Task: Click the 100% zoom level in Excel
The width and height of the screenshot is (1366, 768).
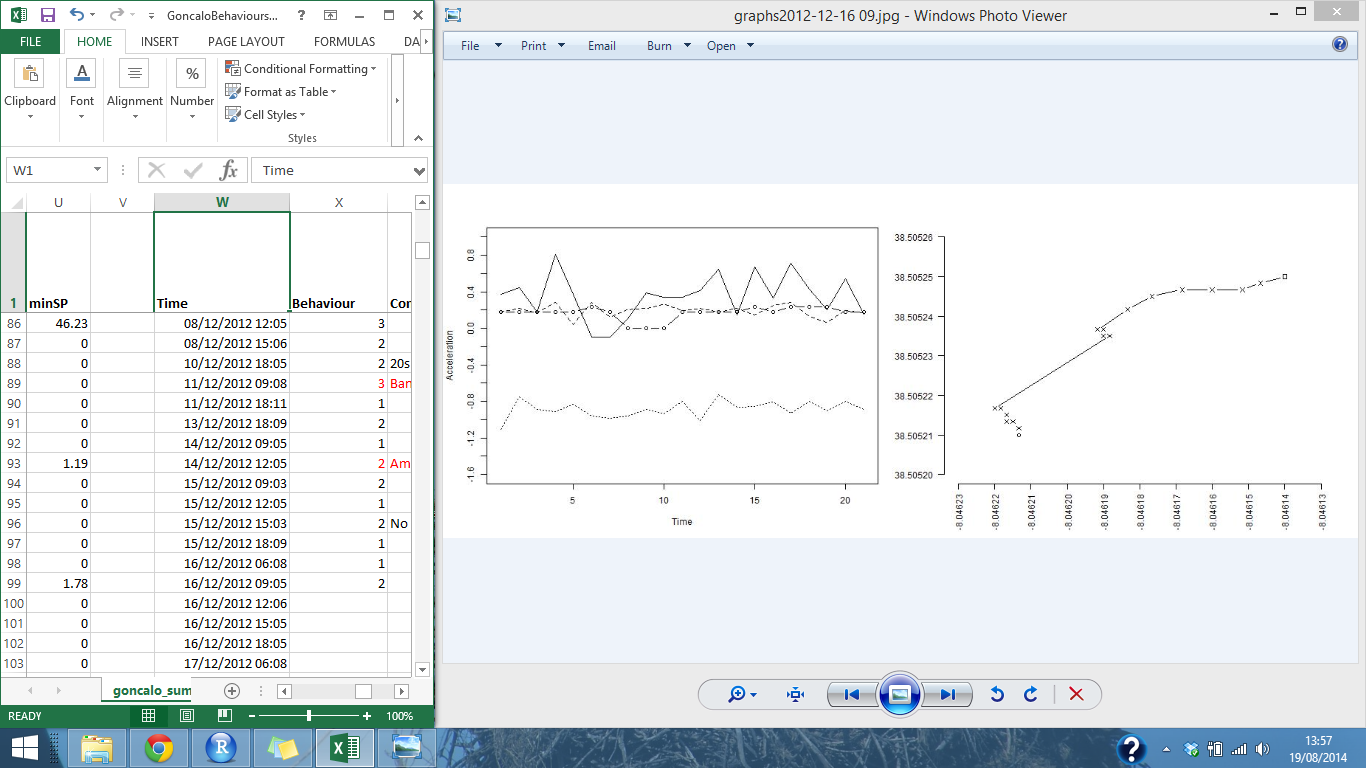Action: coord(399,716)
